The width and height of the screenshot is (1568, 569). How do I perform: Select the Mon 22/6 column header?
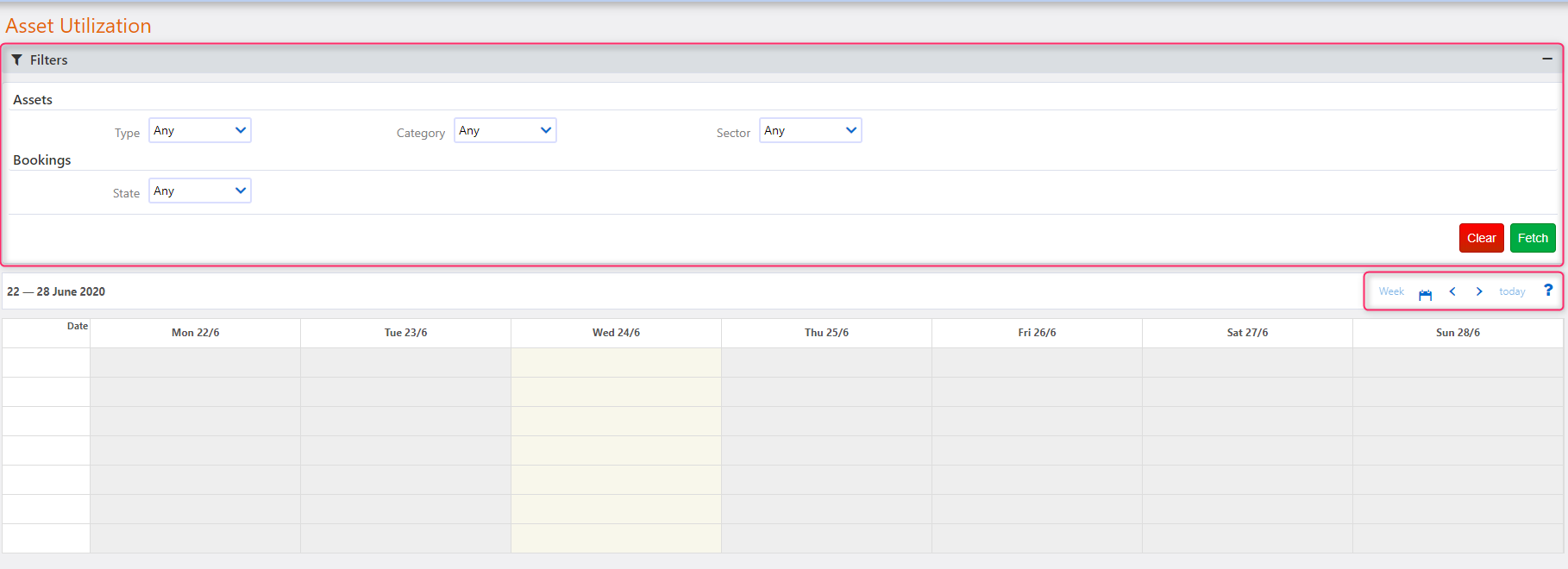pyautogui.click(x=196, y=333)
